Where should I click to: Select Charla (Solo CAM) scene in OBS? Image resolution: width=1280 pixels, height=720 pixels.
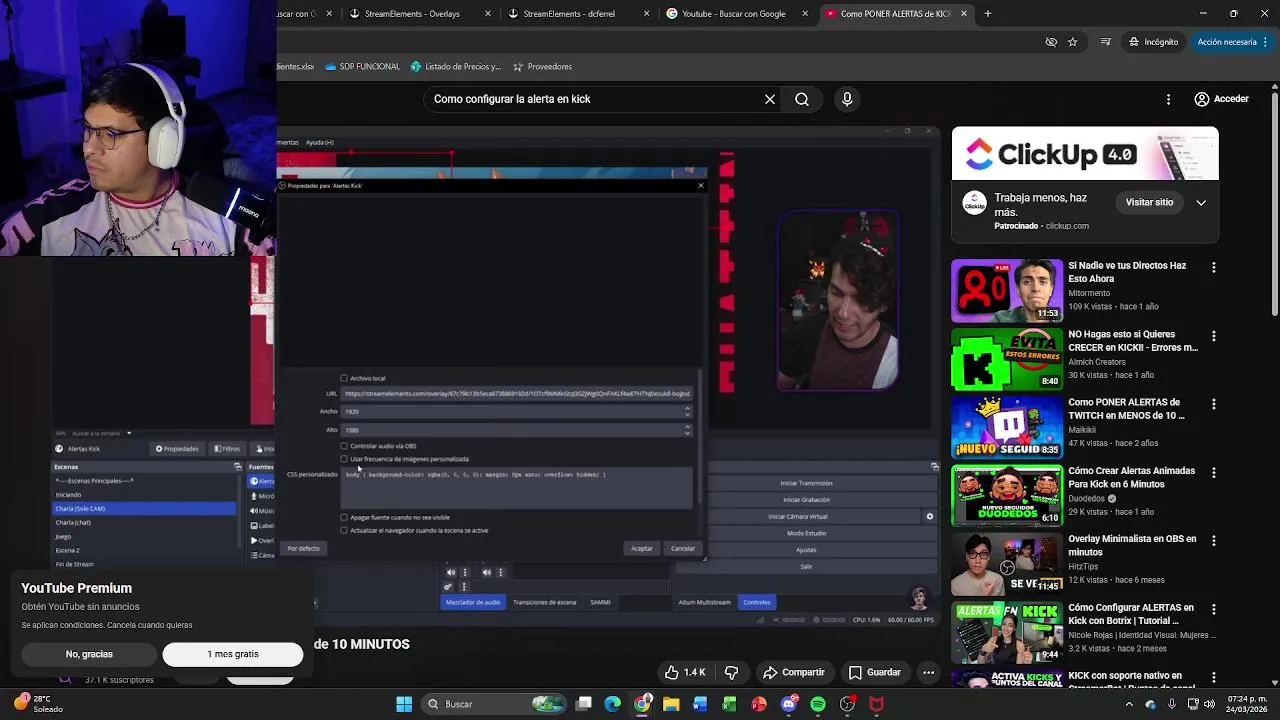(144, 508)
